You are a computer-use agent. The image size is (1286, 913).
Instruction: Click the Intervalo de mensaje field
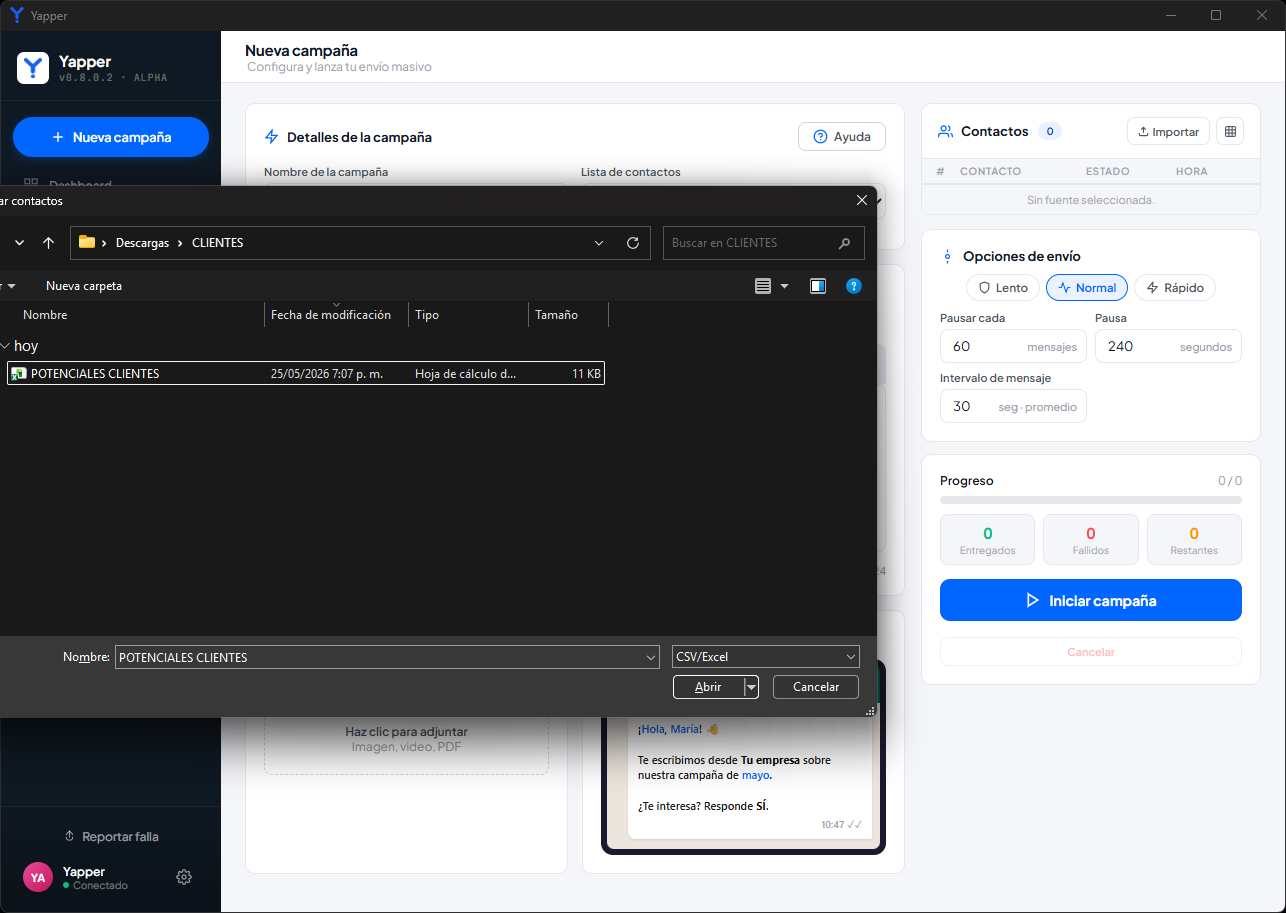(1013, 406)
